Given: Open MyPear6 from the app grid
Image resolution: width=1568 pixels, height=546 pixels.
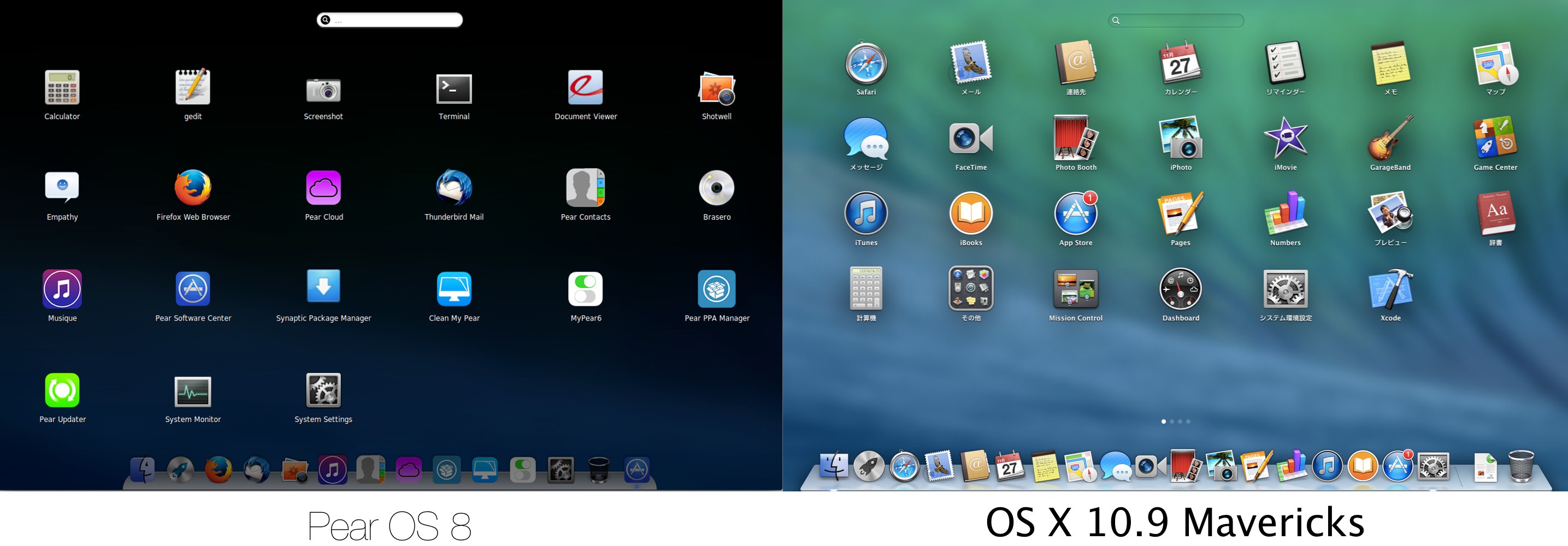Looking at the screenshot, I should pyautogui.click(x=586, y=289).
